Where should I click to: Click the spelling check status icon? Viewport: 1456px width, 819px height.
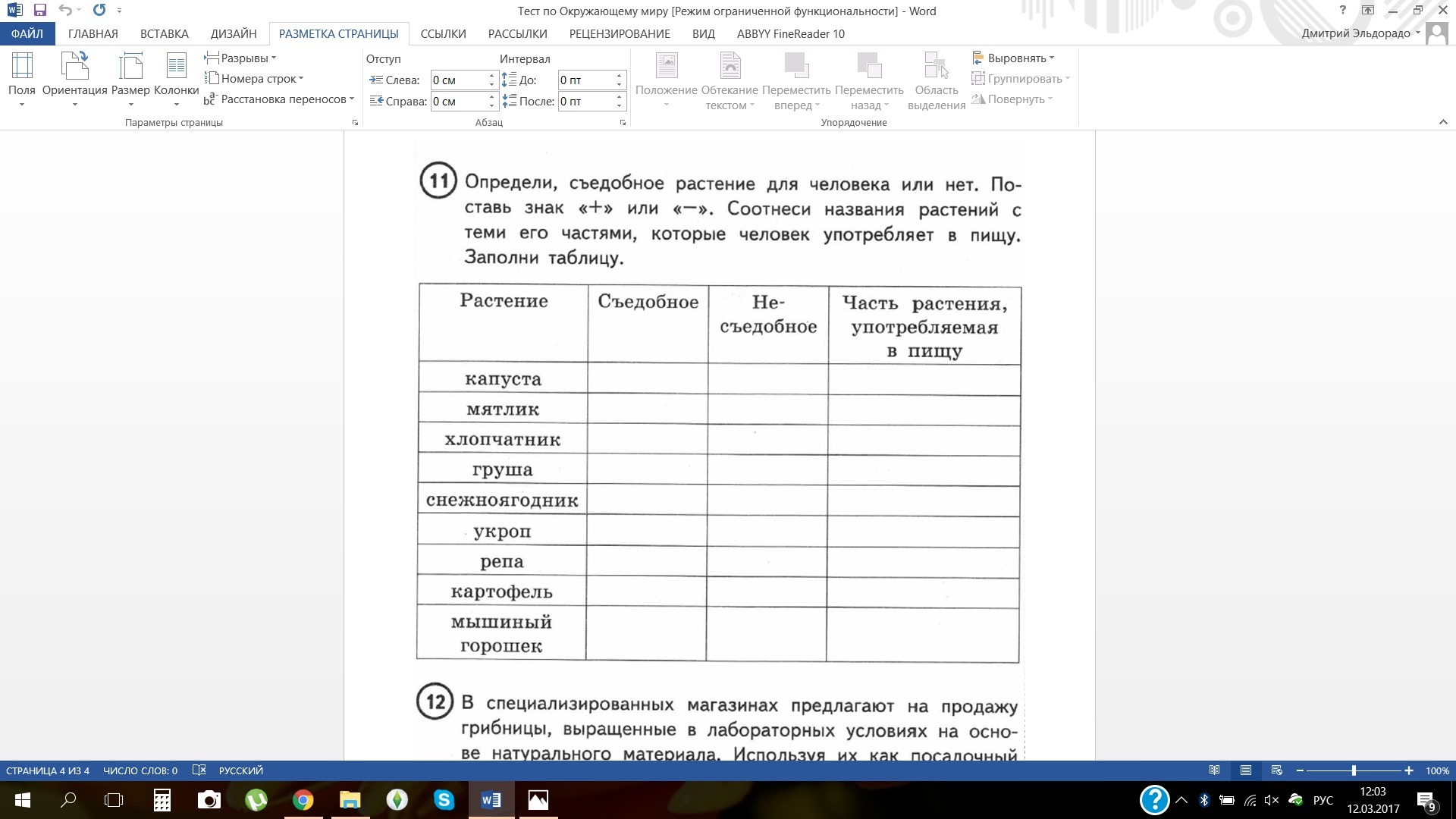[199, 770]
